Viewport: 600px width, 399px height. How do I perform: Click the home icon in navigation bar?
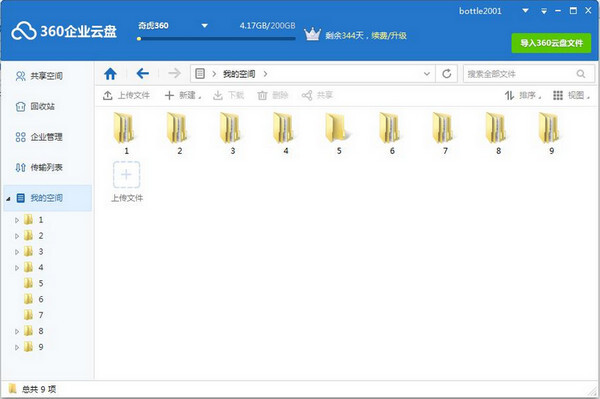click(110, 73)
